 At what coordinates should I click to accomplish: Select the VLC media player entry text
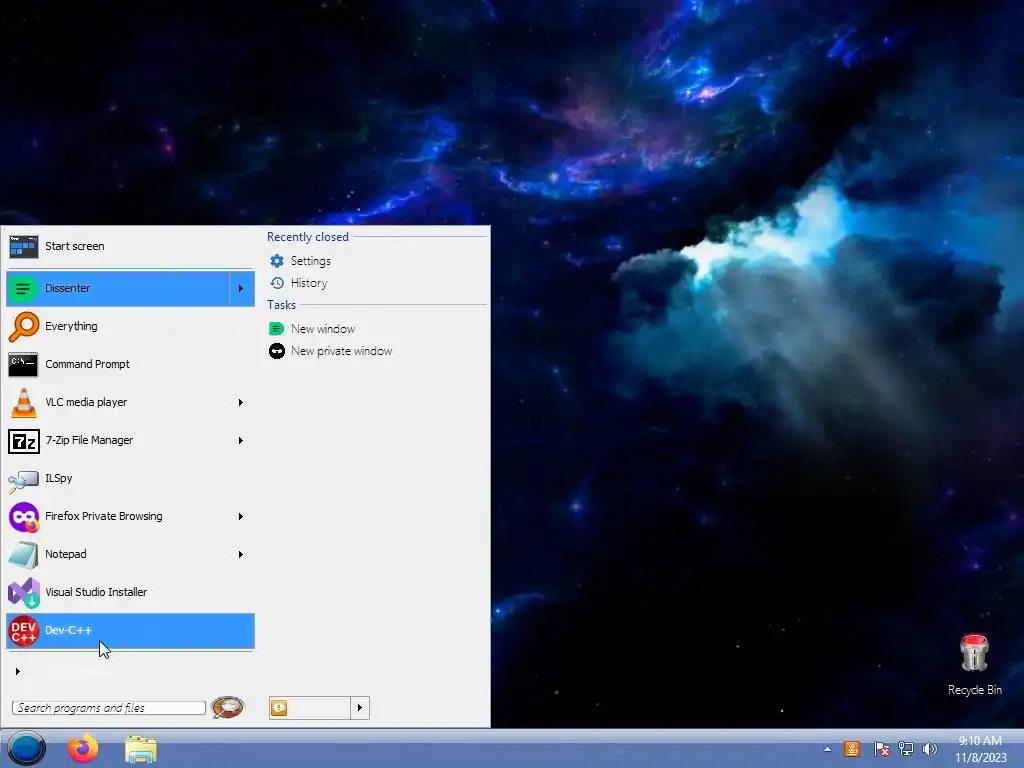tap(86, 402)
